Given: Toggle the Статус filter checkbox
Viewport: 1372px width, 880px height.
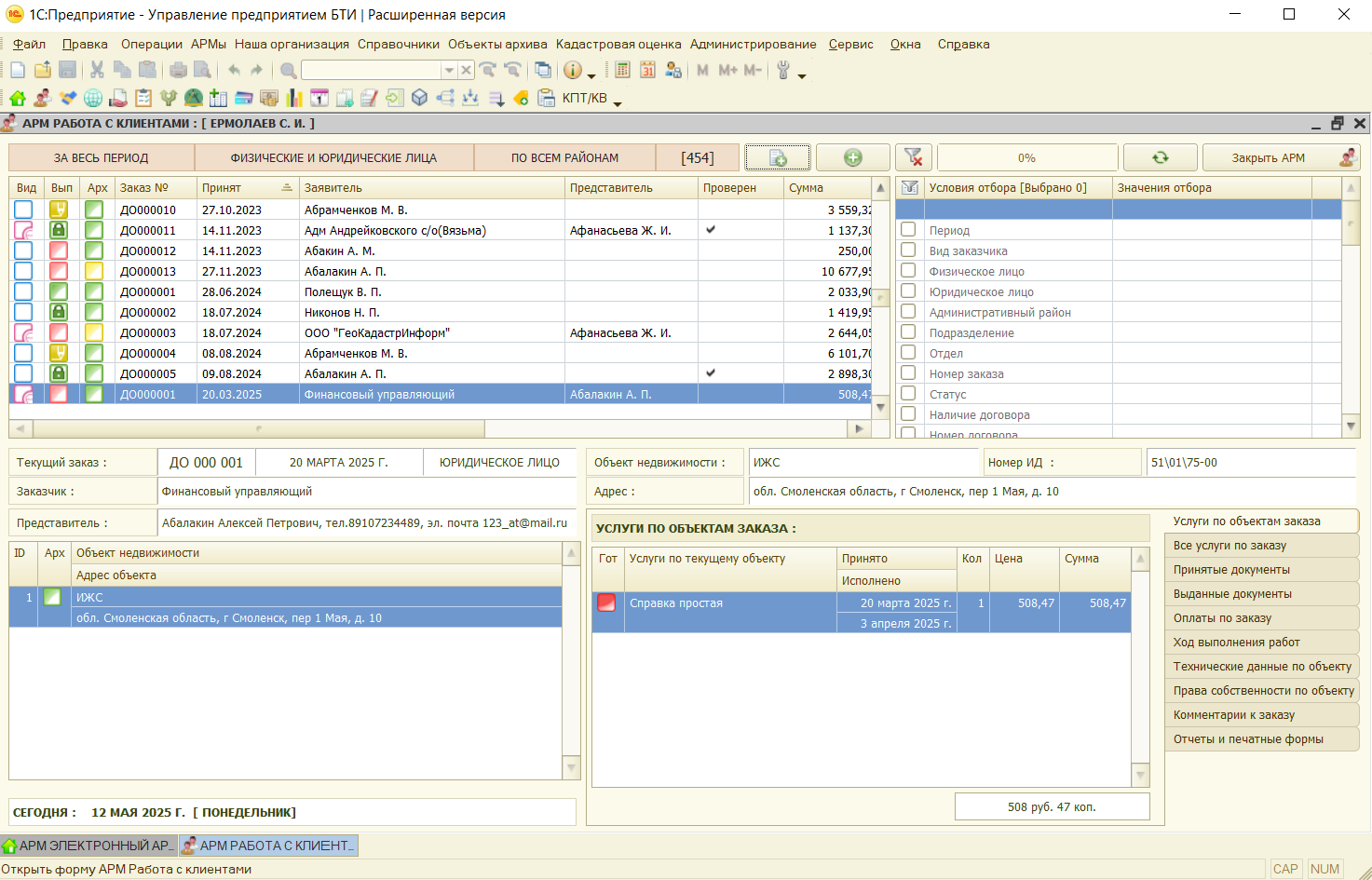Looking at the screenshot, I should tap(908, 393).
